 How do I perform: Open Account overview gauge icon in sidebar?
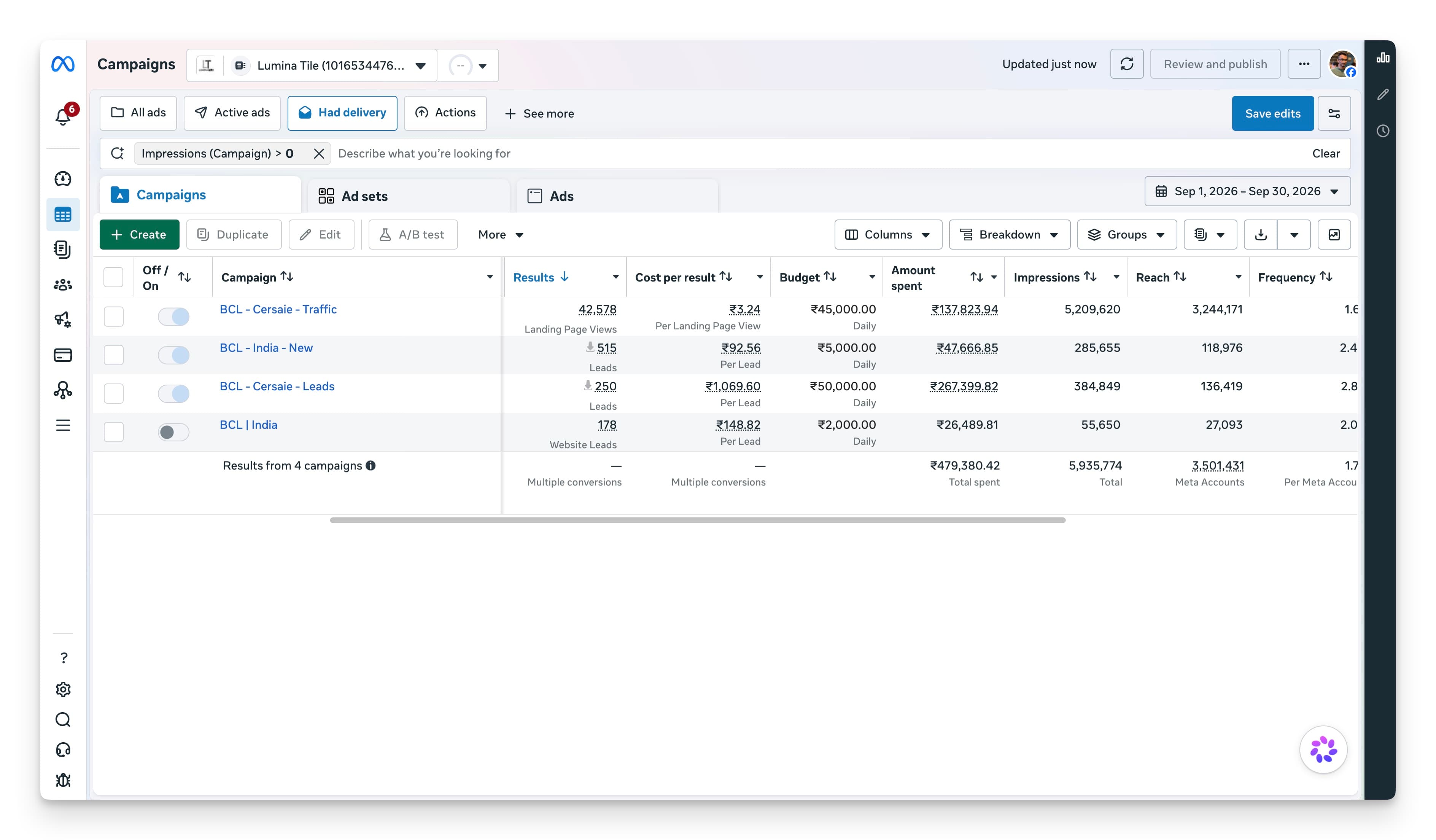63,179
